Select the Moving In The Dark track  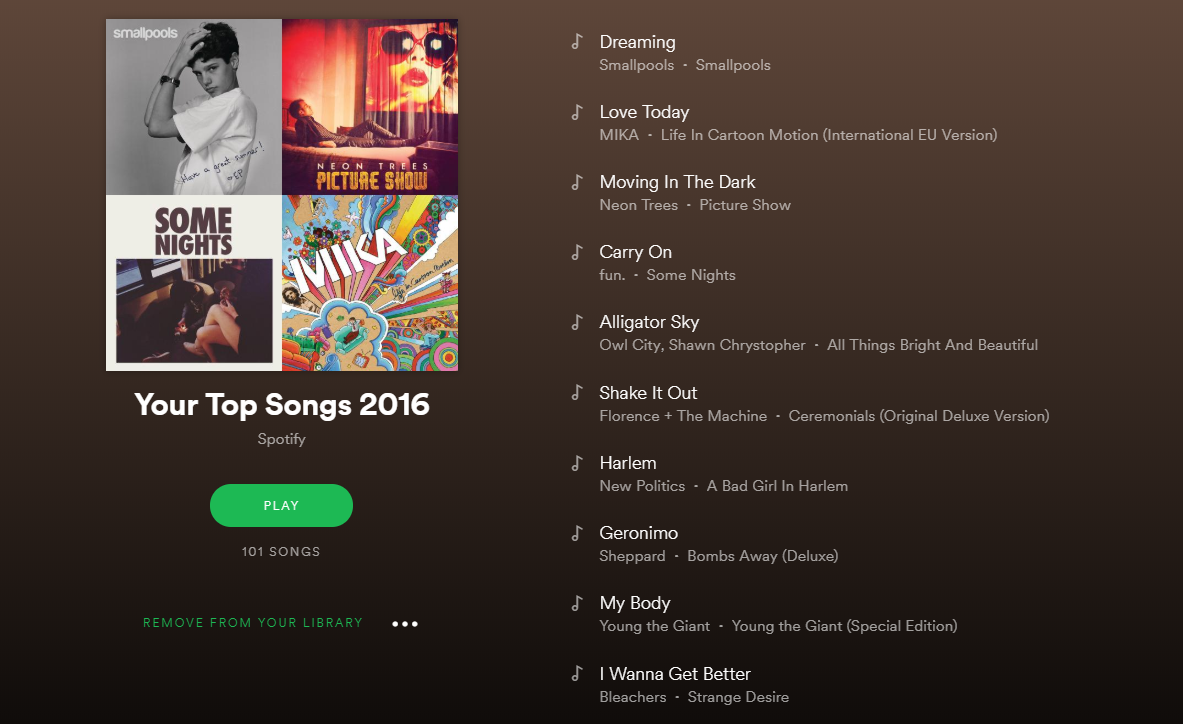click(x=678, y=182)
